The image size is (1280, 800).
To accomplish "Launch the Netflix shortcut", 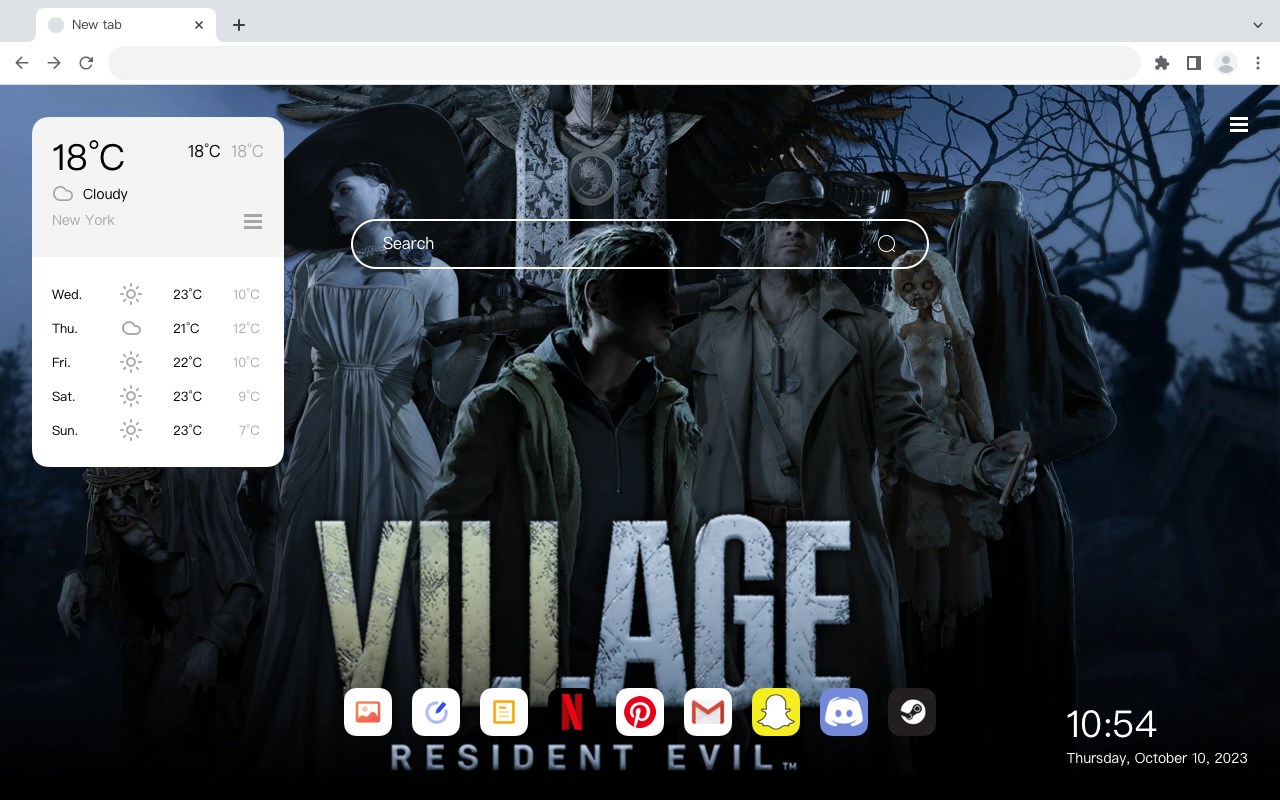I will [572, 712].
